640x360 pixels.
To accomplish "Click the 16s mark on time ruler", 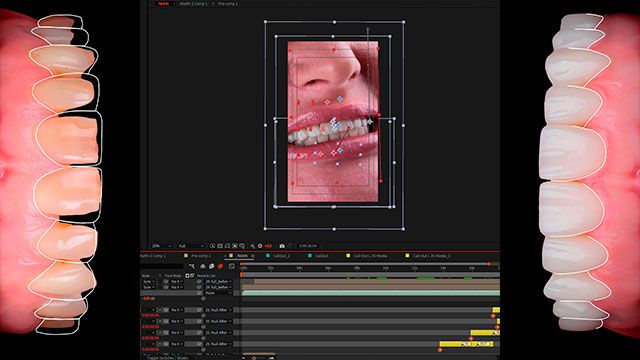I will (471, 268).
